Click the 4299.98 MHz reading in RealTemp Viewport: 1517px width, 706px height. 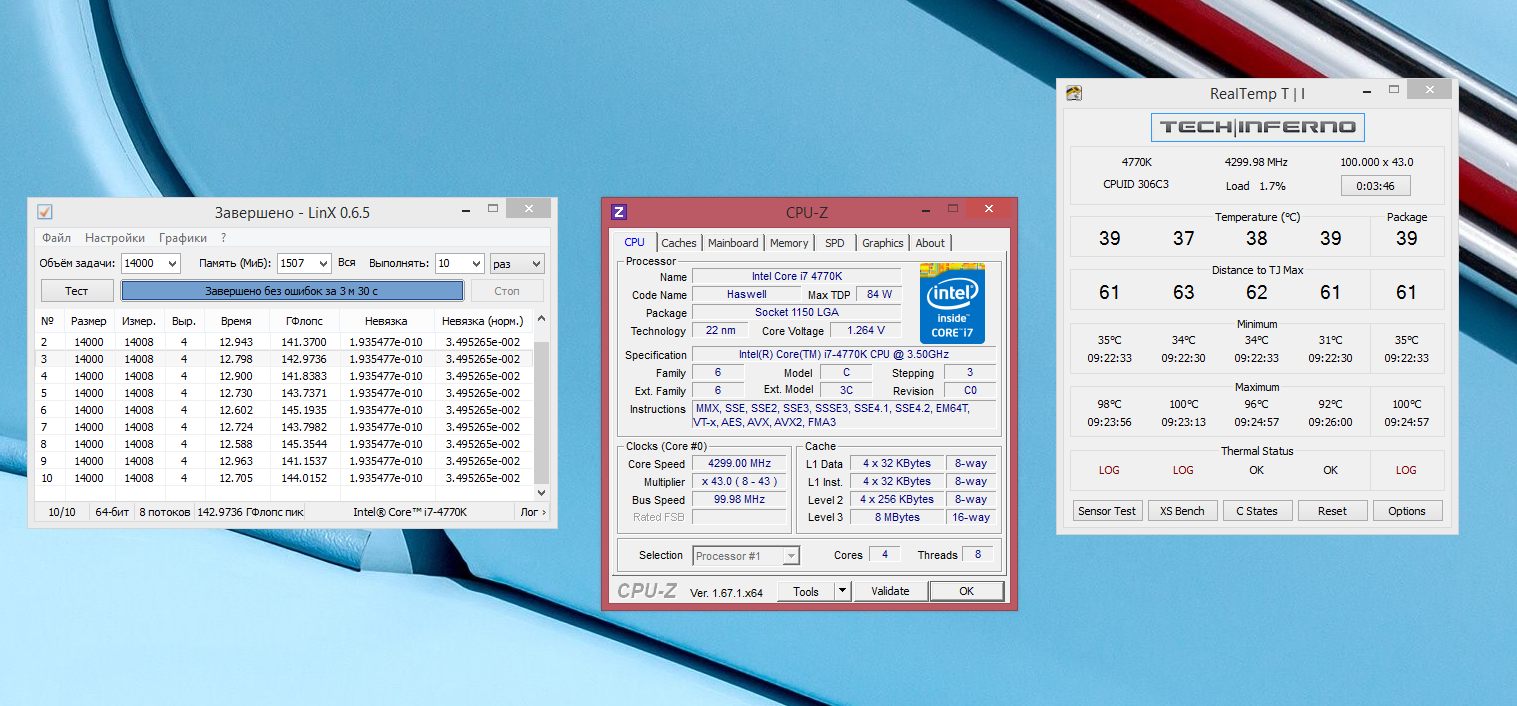(1256, 162)
